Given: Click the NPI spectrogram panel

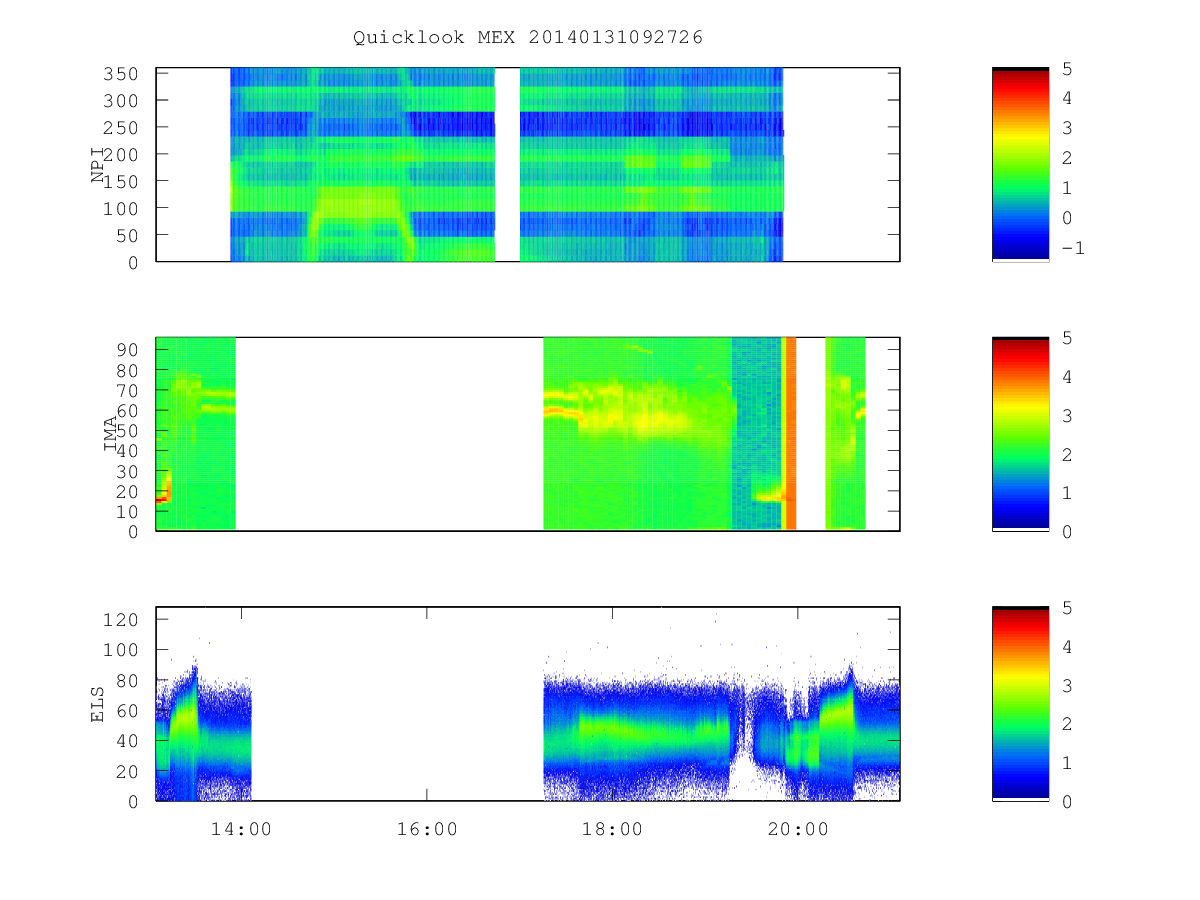Looking at the screenshot, I should tap(528, 165).
